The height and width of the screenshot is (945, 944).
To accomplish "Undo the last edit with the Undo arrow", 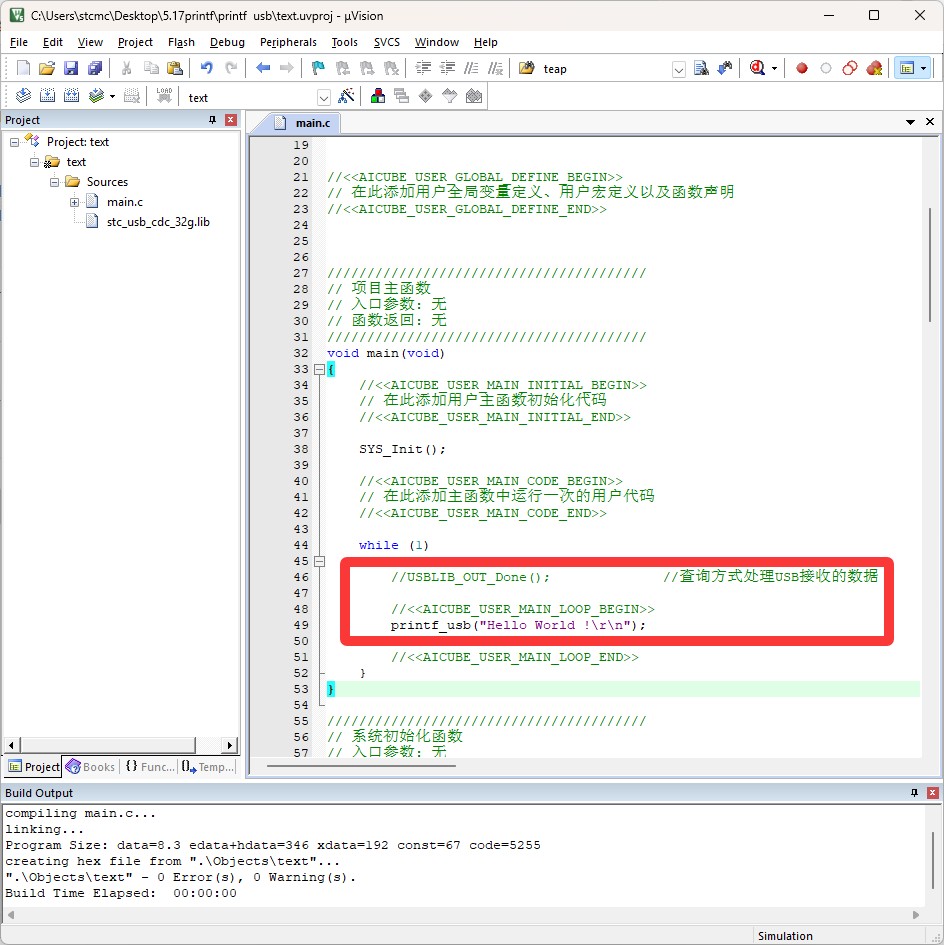I will [207, 68].
